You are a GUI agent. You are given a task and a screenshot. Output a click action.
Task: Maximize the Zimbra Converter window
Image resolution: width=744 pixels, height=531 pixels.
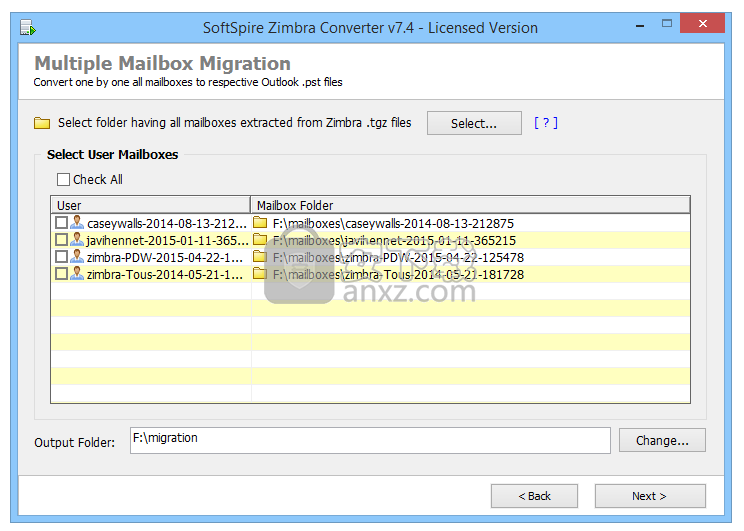click(667, 23)
